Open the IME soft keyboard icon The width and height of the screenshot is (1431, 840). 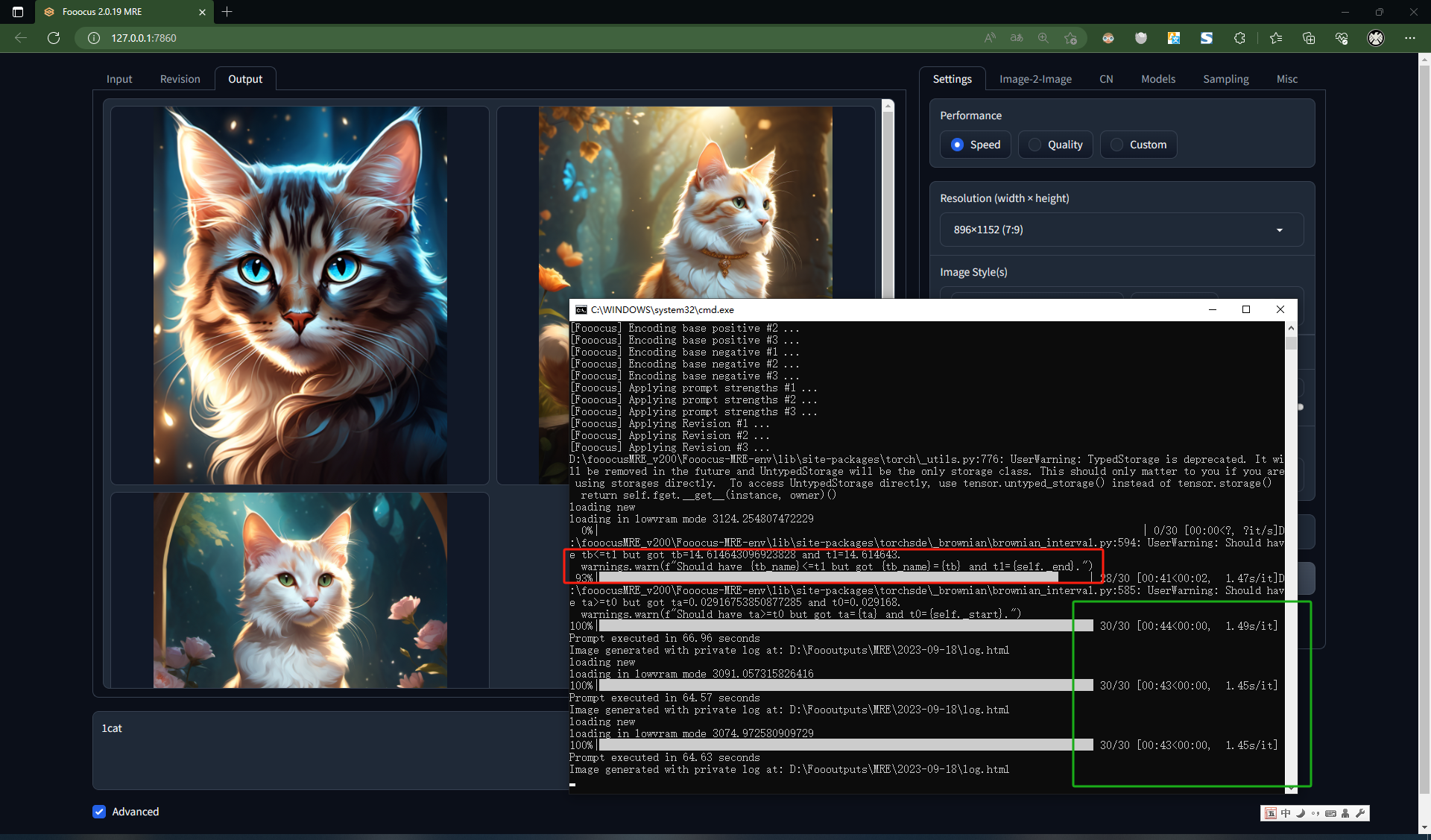tap(1330, 813)
